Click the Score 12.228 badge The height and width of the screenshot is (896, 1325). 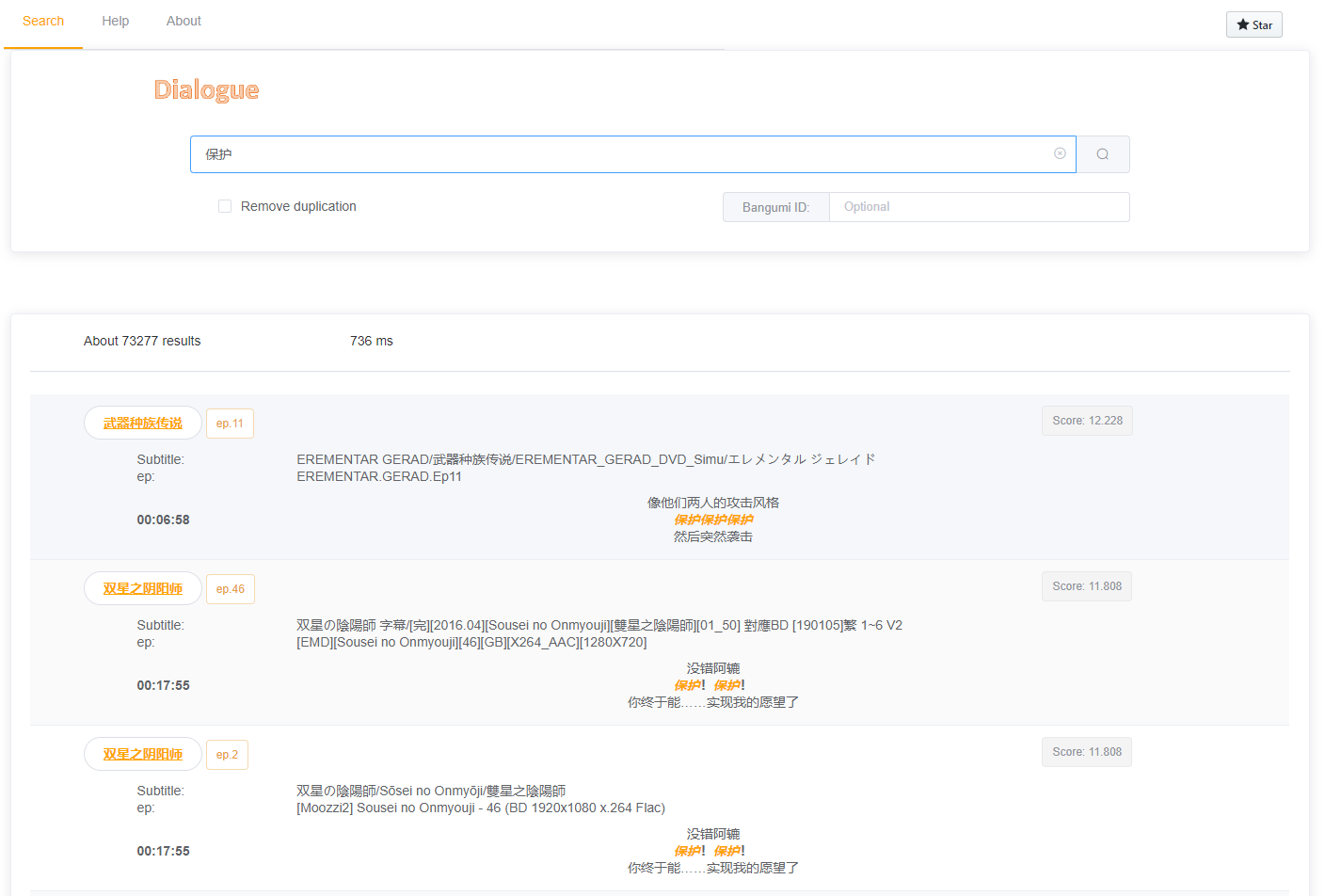1086,421
